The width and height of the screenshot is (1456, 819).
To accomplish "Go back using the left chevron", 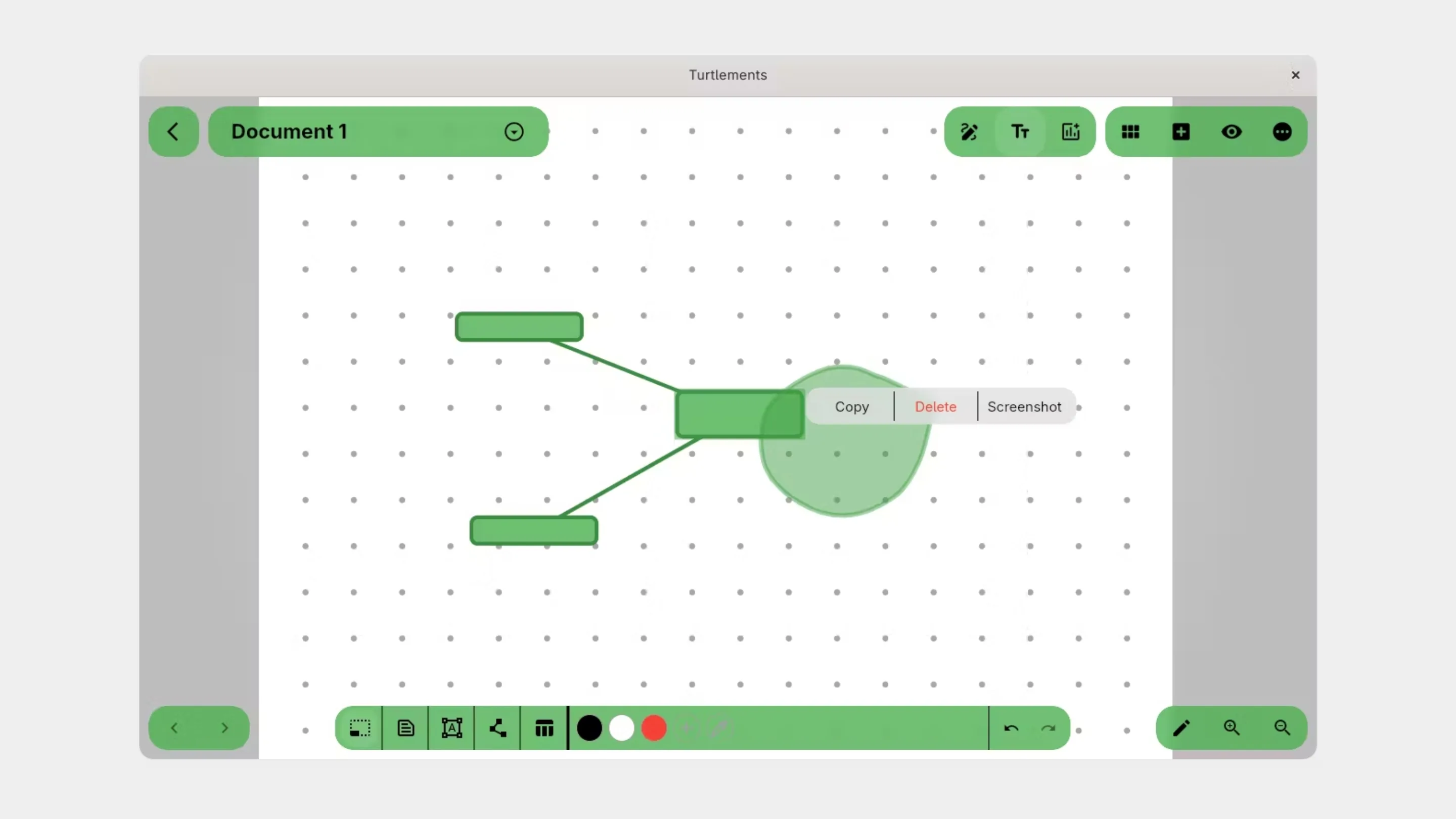I will pyautogui.click(x=173, y=131).
